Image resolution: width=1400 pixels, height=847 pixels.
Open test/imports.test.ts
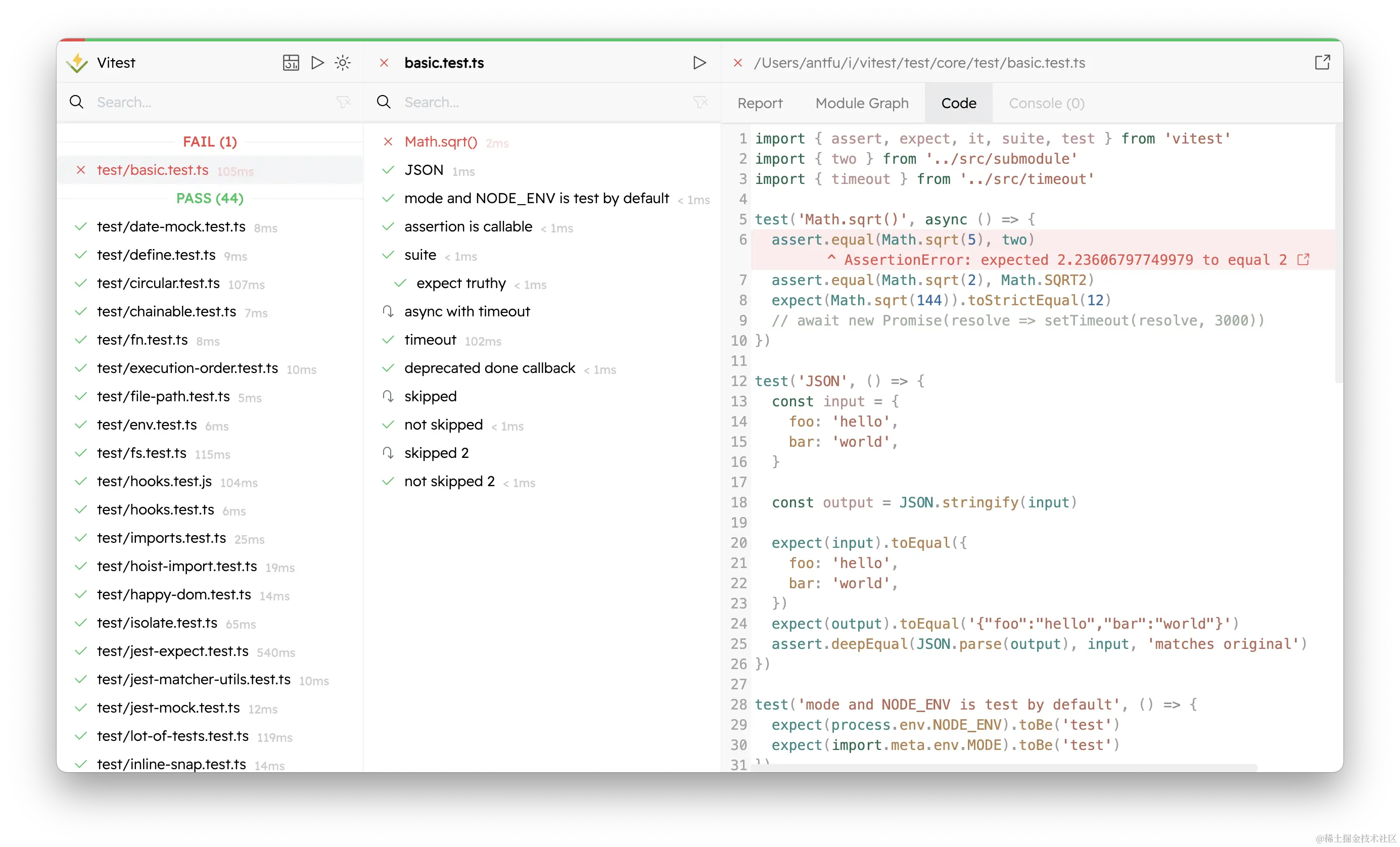point(210,538)
